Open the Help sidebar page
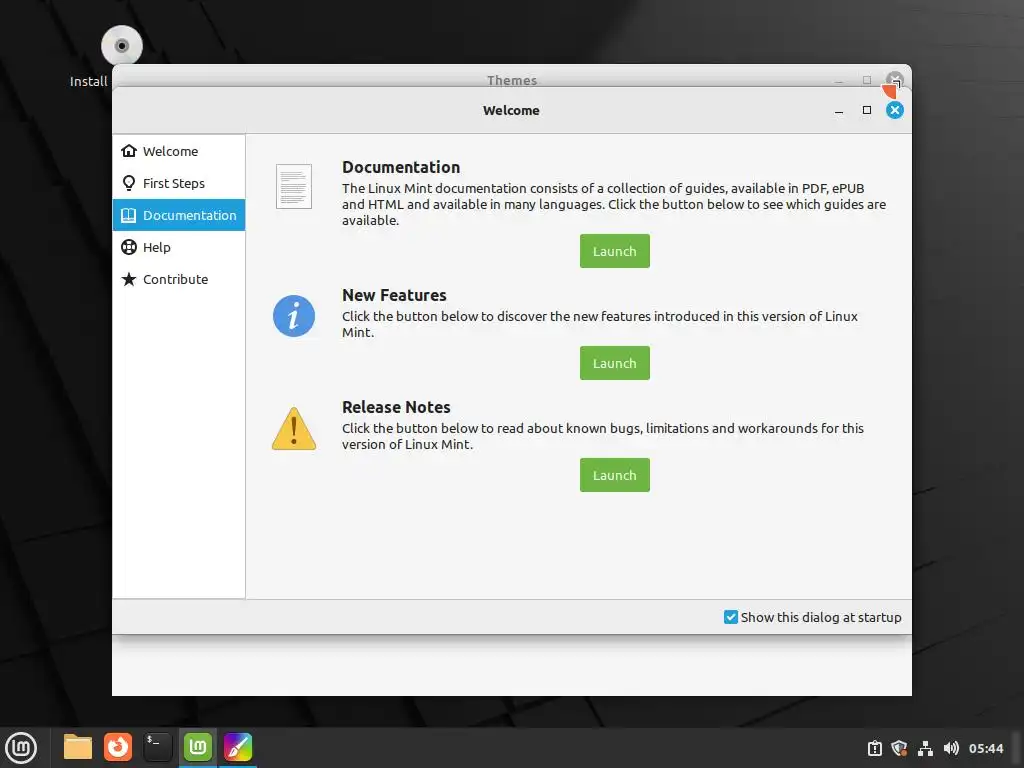The image size is (1024, 768). point(179,248)
